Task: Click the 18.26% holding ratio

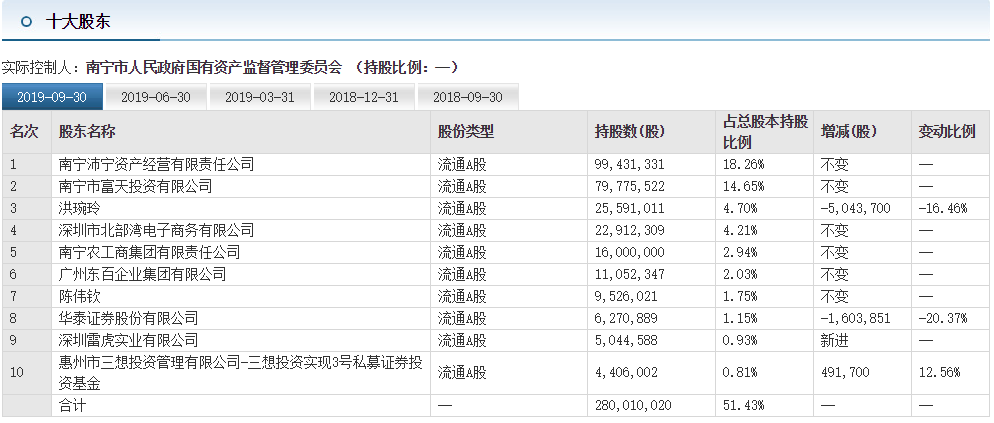Action: tap(744, 165)
